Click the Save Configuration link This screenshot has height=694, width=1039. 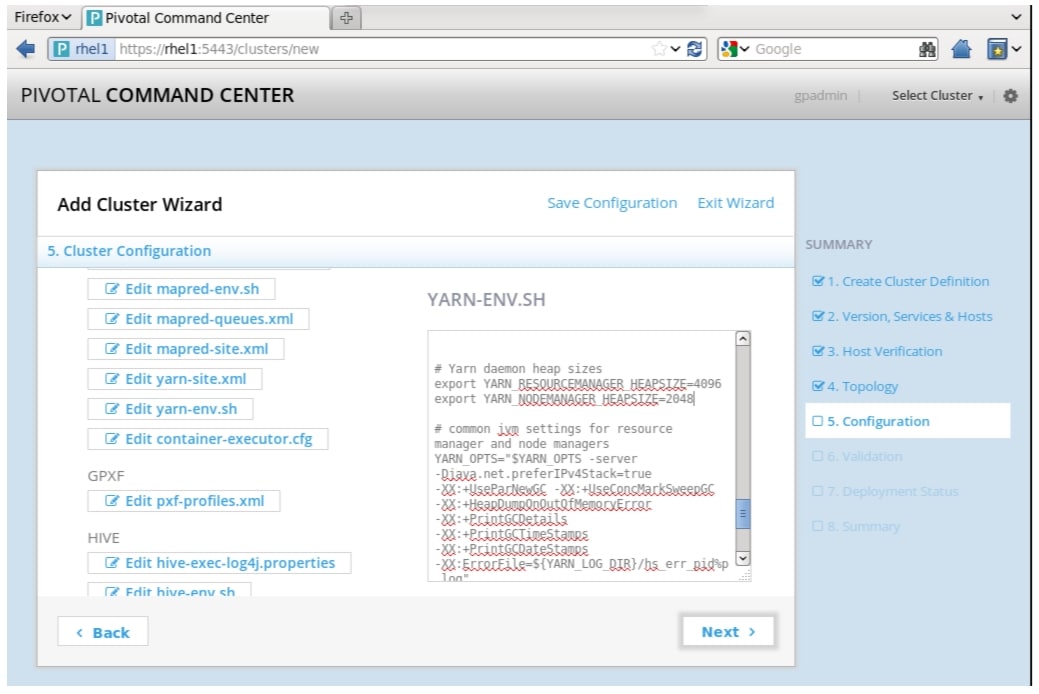[x=612, y=203]
